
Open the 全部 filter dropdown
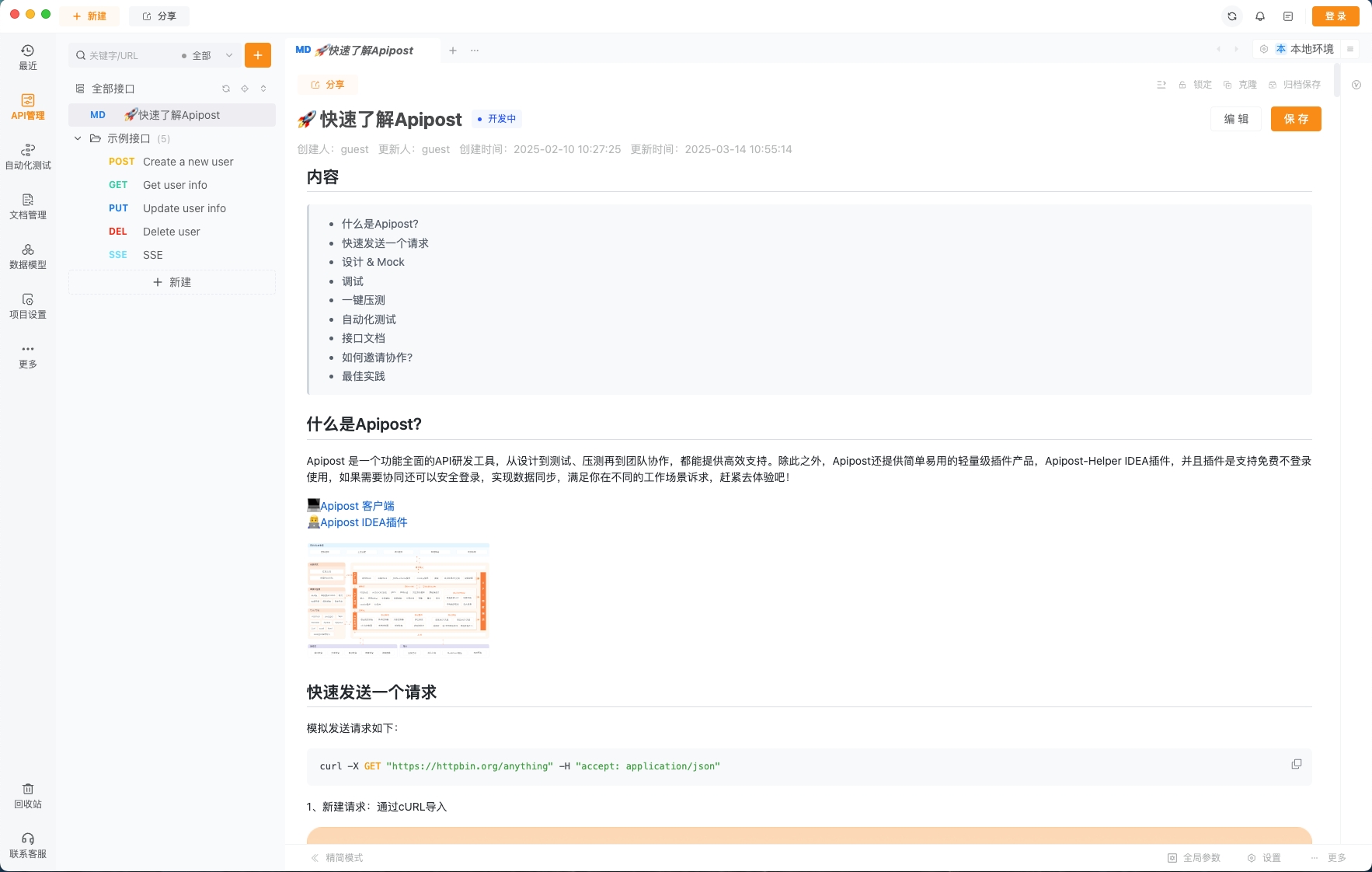tap(207, 55)
